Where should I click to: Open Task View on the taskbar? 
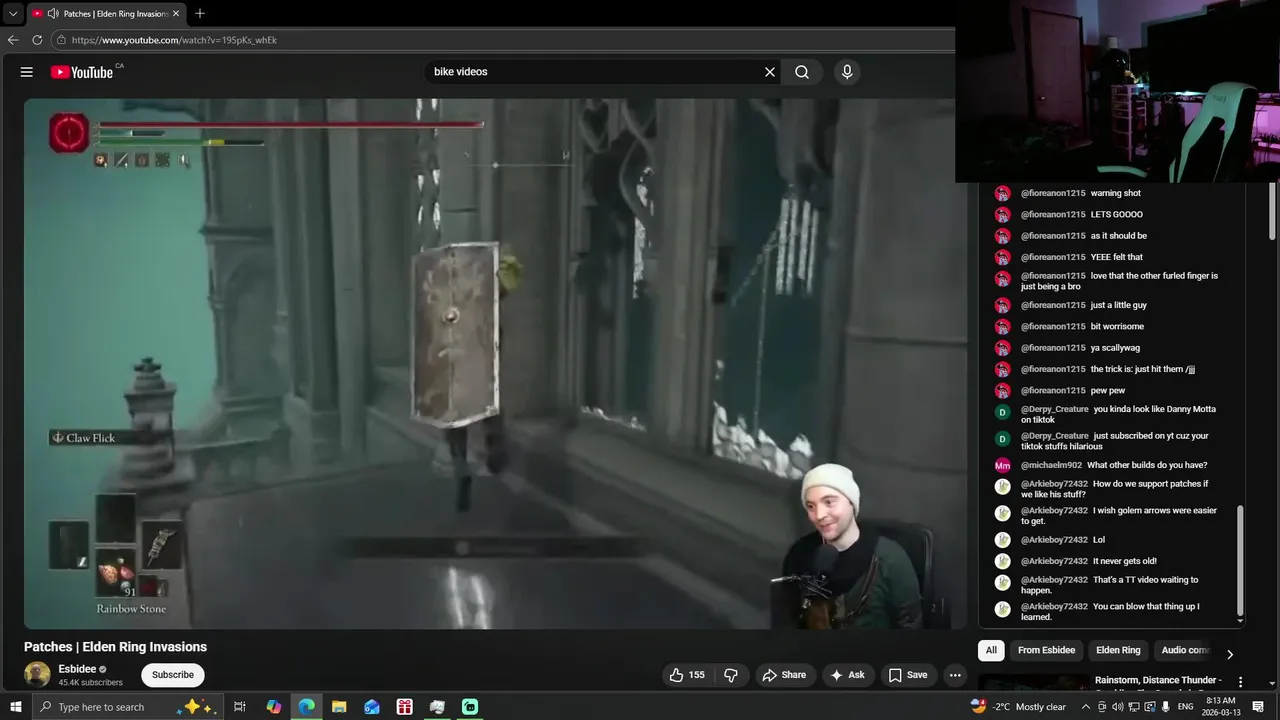pos(240,707)
